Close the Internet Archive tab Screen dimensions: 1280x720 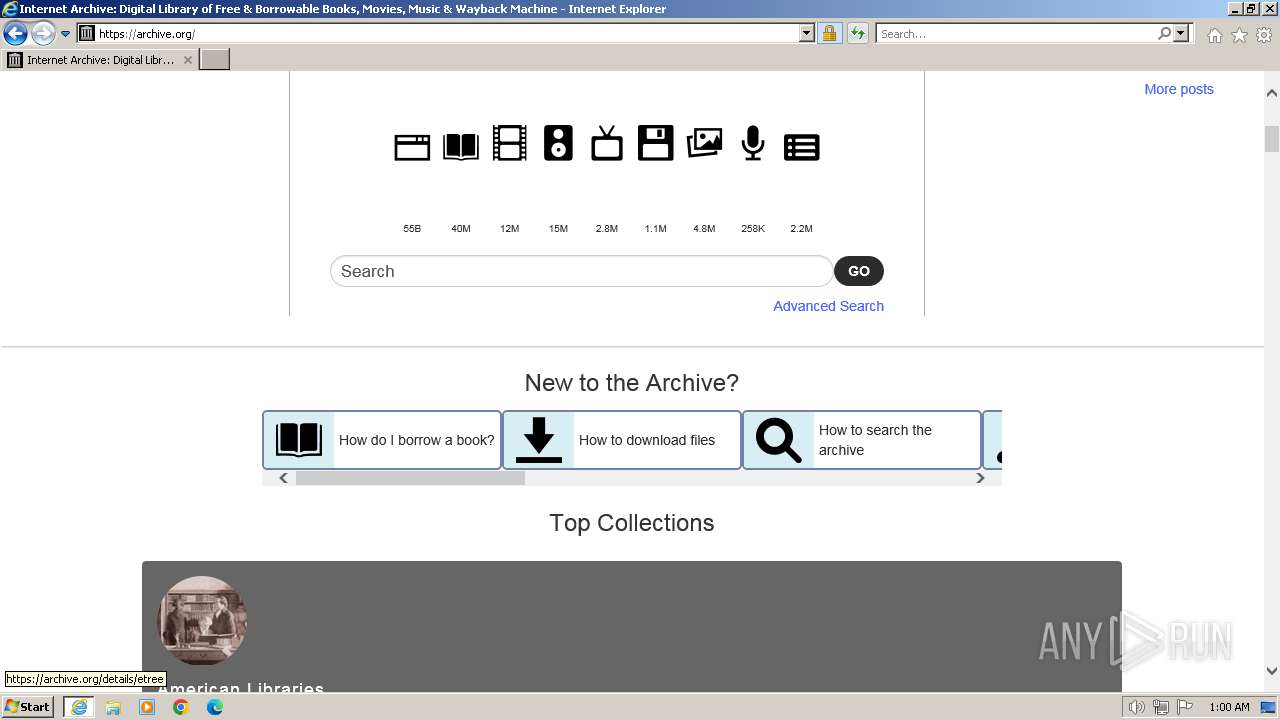pyautogui.click(x=187, y=60)
